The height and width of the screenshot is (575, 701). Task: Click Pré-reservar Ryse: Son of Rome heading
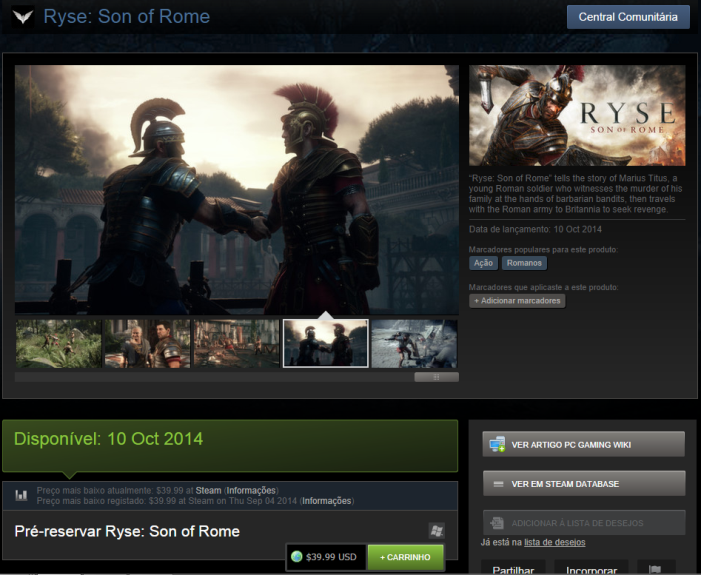127,531
